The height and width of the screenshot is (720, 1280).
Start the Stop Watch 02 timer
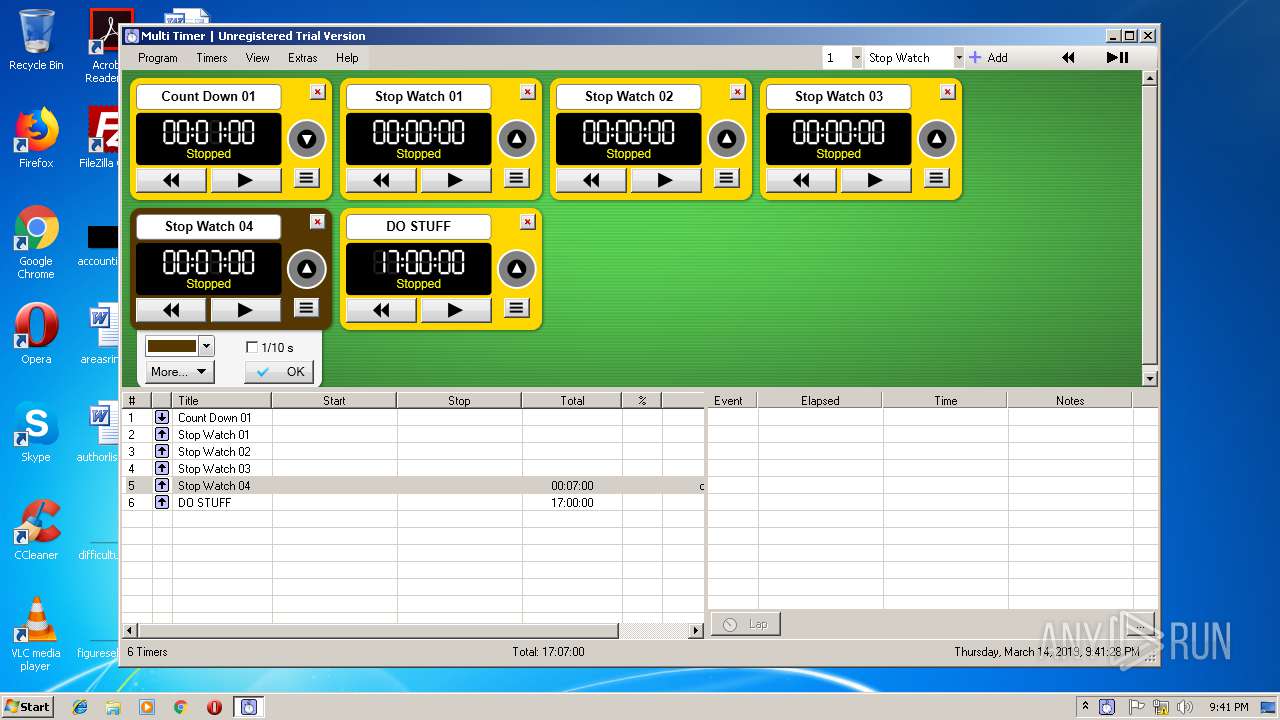665,180
